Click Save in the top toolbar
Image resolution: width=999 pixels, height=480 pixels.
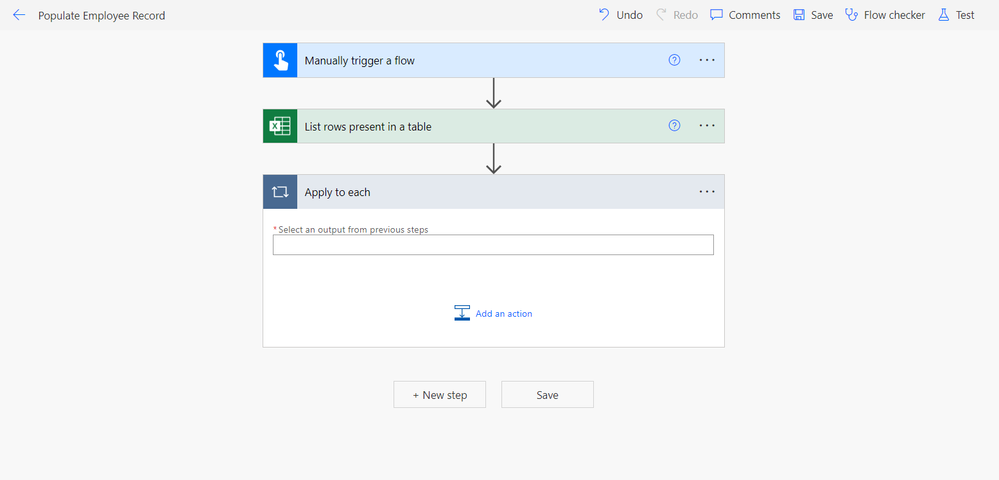coord(812,15)
